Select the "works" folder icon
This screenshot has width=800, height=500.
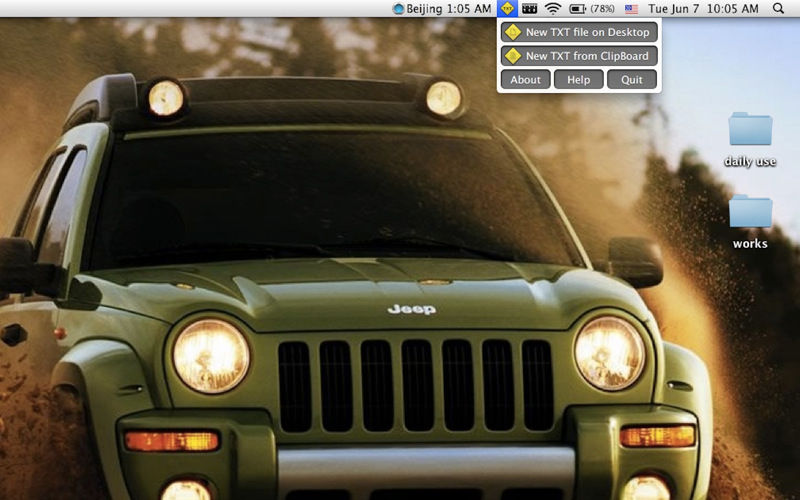750,211
